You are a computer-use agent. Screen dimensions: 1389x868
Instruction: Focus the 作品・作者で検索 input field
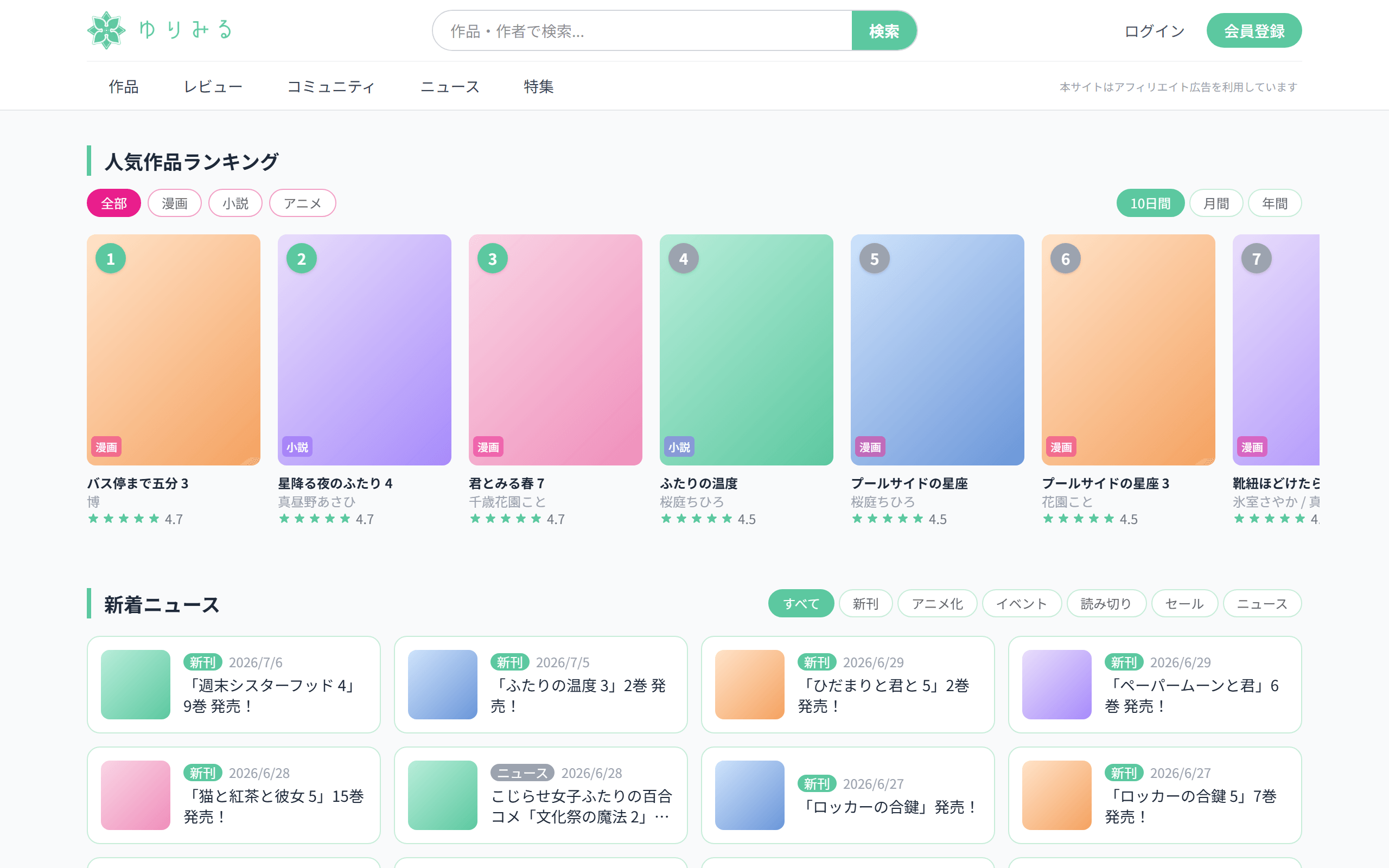click(642, 30)
